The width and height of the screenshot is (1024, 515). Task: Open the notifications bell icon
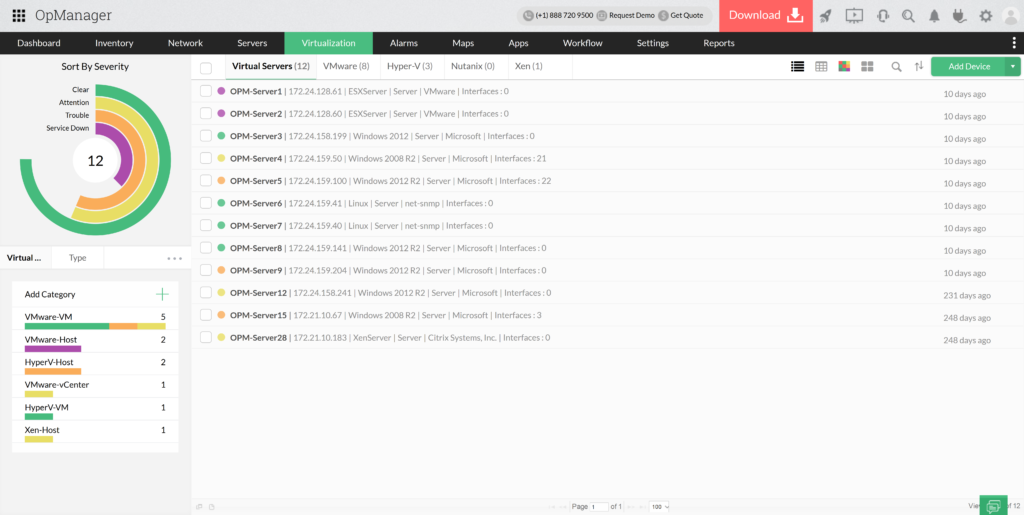pos(935,15)
